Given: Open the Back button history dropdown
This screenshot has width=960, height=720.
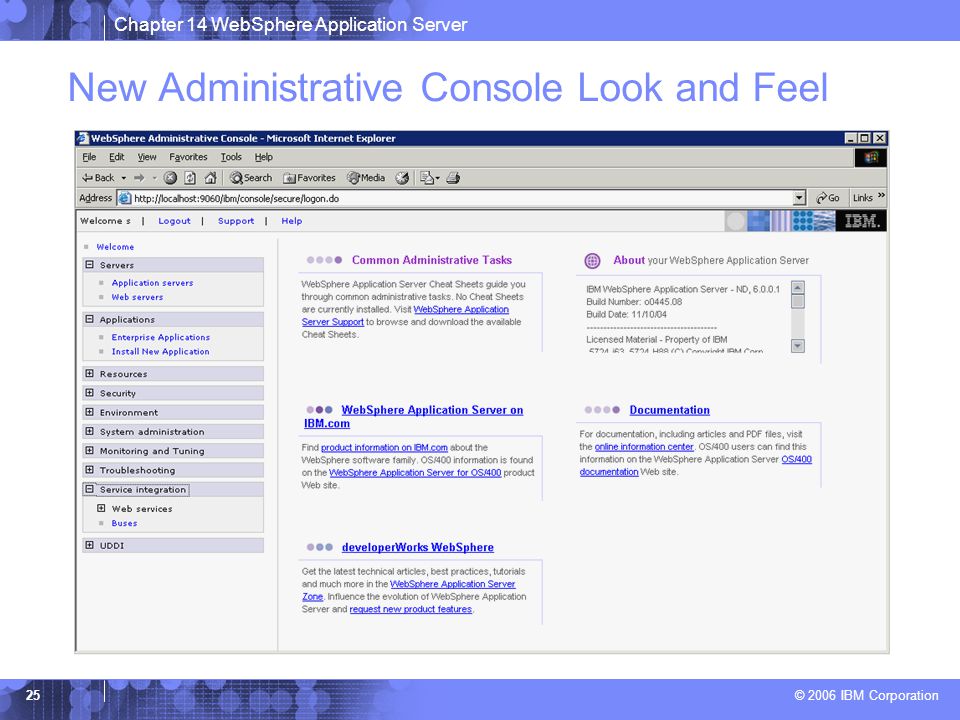Looking at the screenshot, I should tap(123, 178).
